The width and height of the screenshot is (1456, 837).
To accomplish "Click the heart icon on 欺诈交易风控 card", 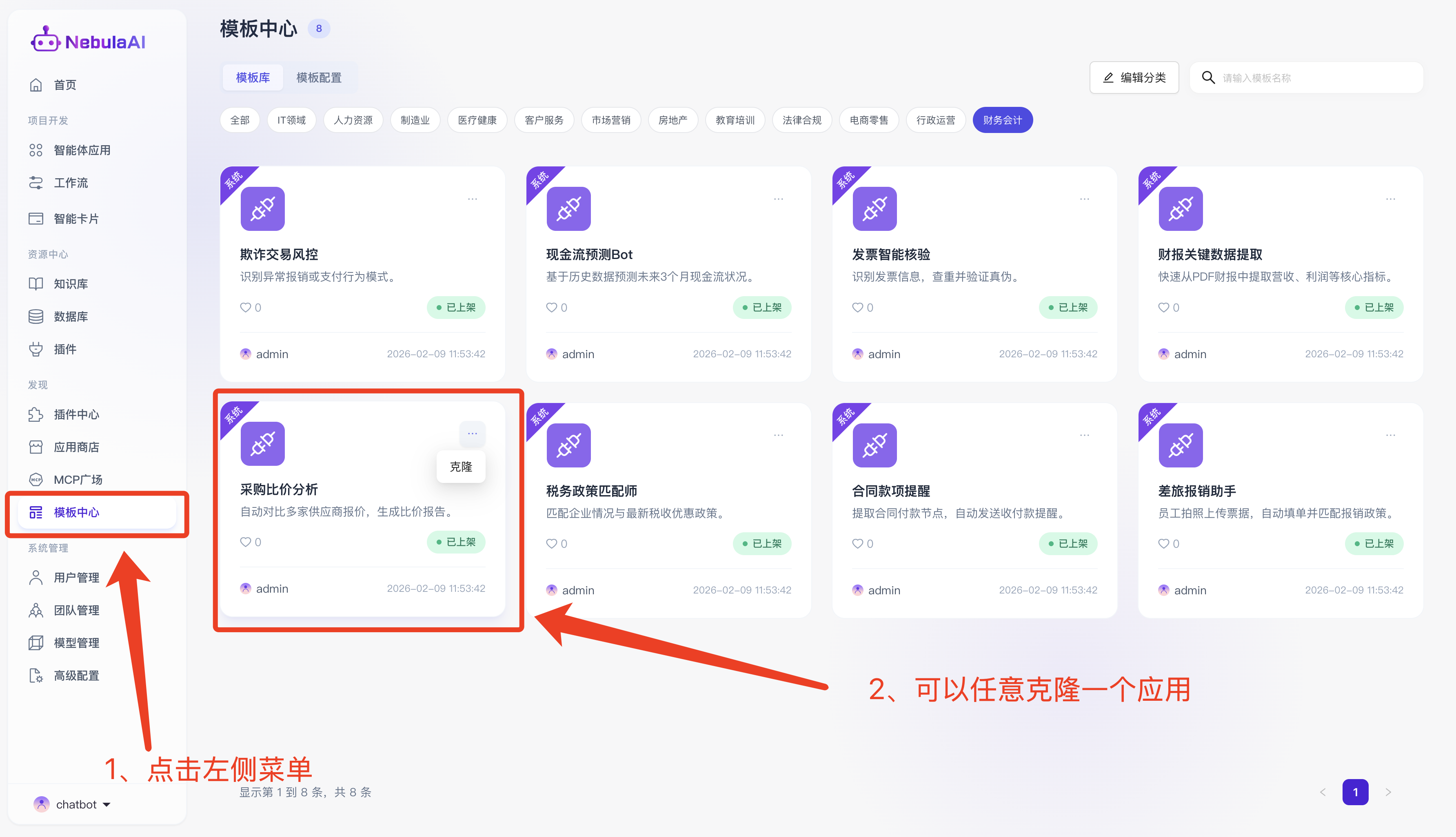I will [x=246, y=308].
